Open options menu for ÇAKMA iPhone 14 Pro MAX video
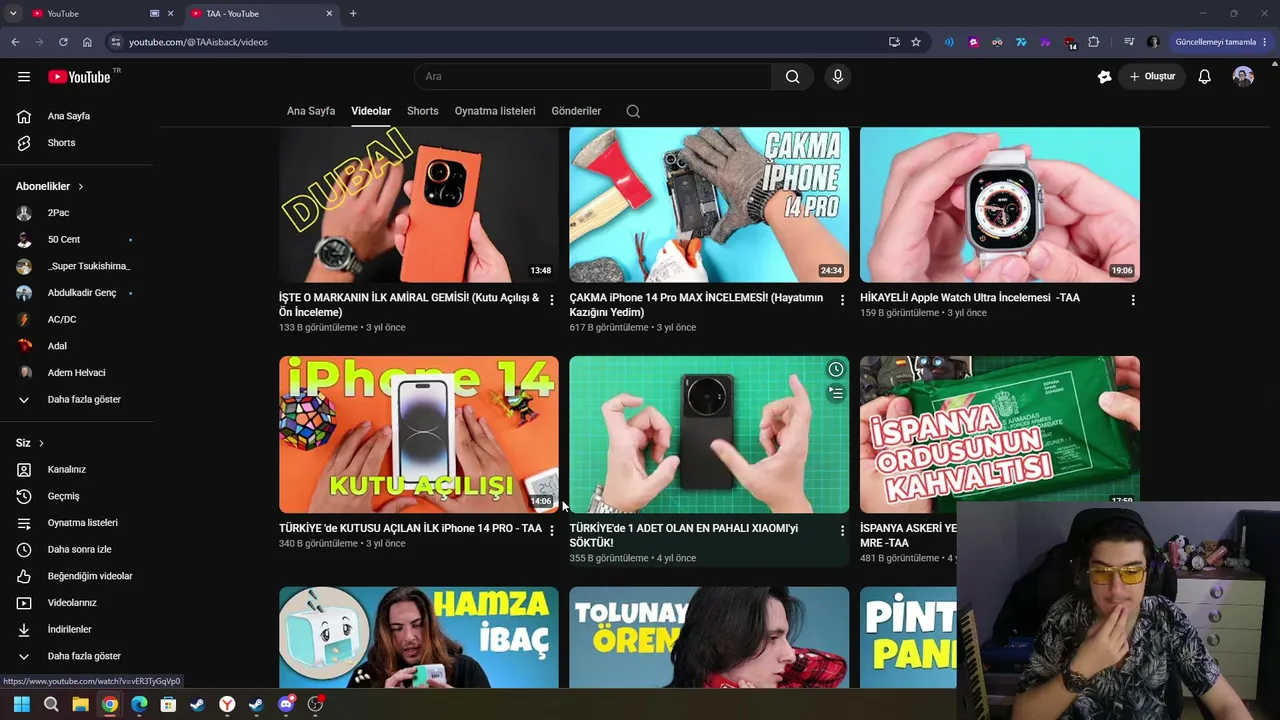Viewport: 1280px width, 720px height. coord(842,300)
